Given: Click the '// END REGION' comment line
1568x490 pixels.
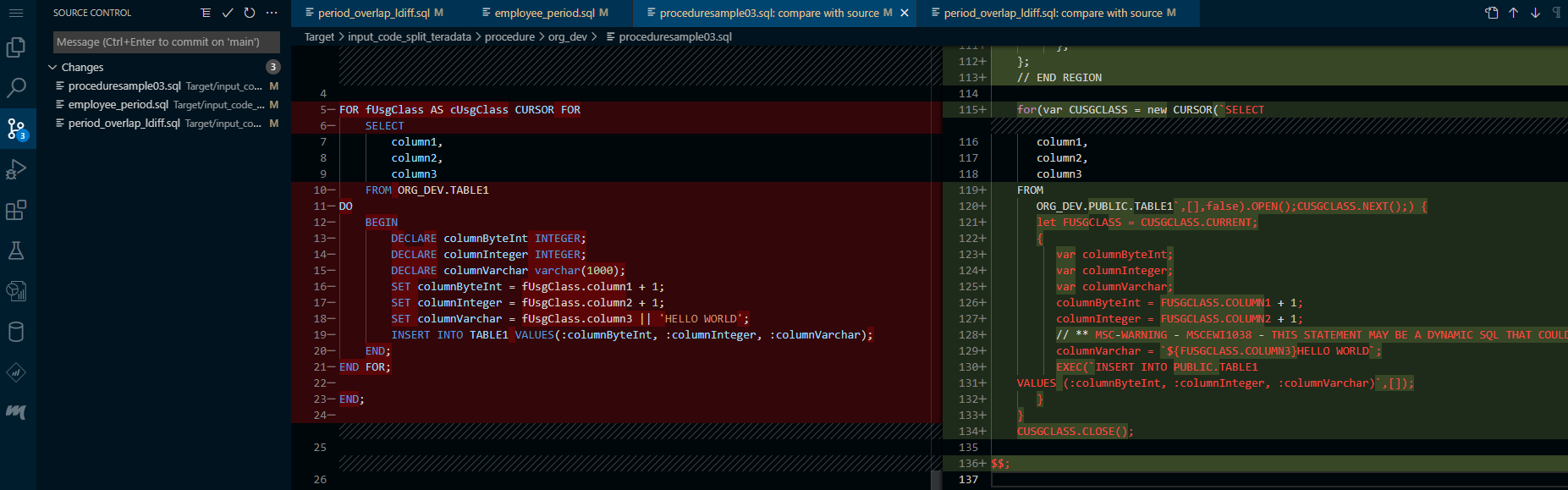Looking at the screenshot, I should pos(1059,78).
